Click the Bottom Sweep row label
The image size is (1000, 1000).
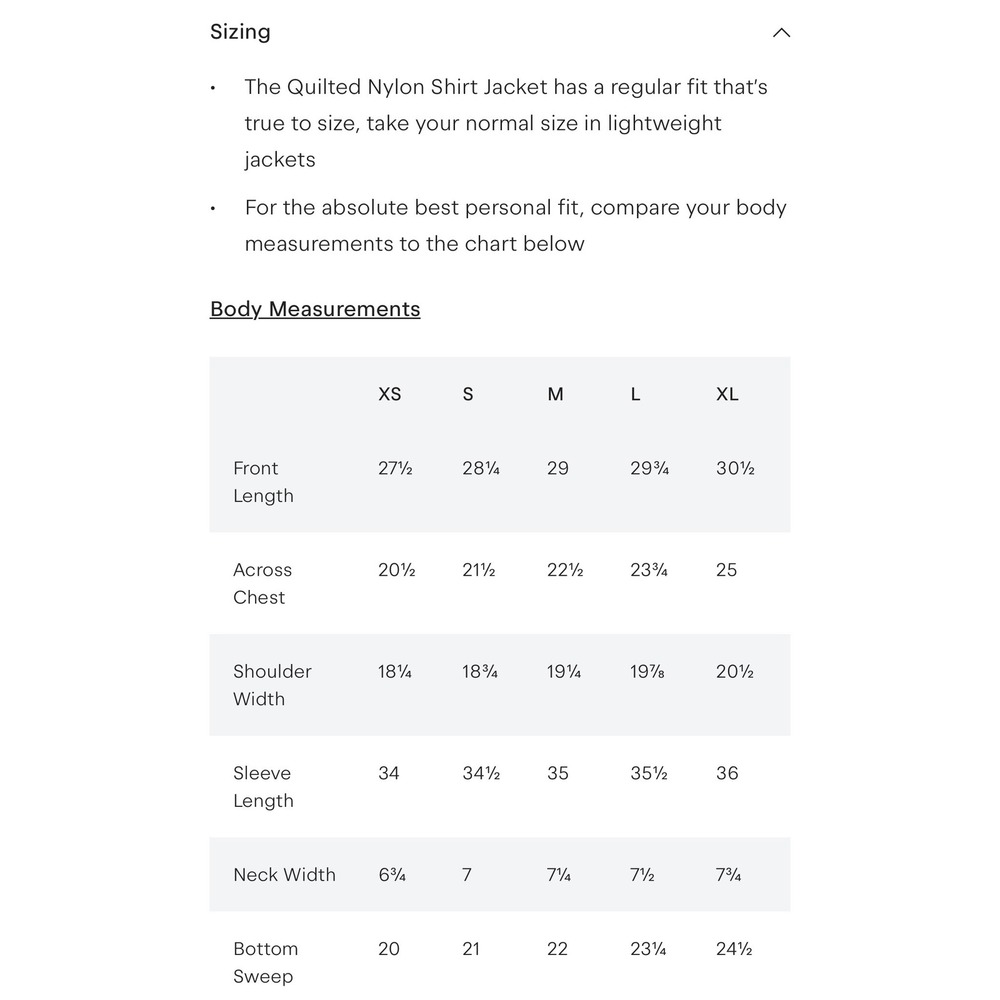265,962
